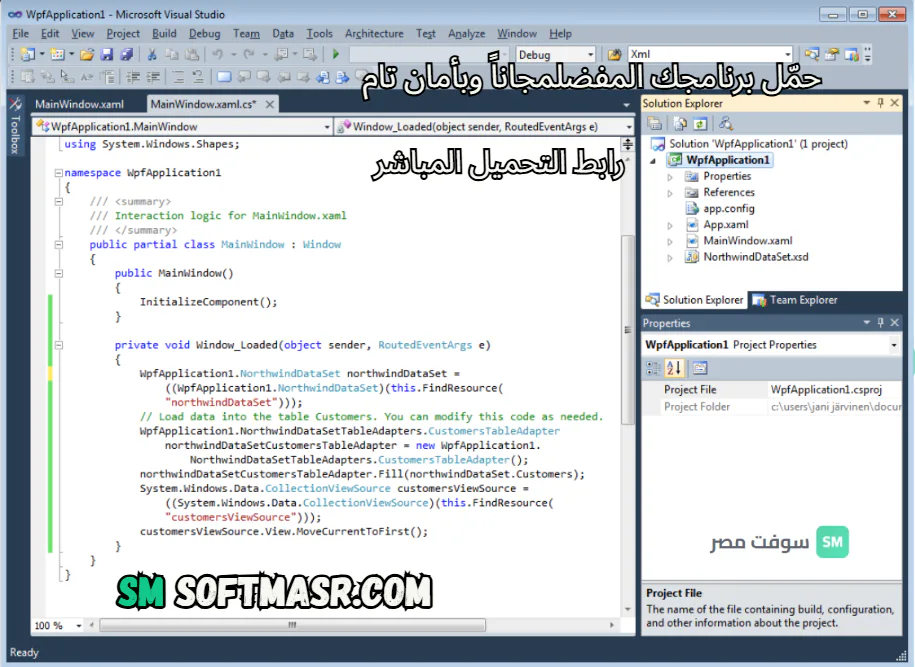The width and height of the screenshot is (915, 667).
Task: Open the Architecture menu
Action: [x=374, y=33]
